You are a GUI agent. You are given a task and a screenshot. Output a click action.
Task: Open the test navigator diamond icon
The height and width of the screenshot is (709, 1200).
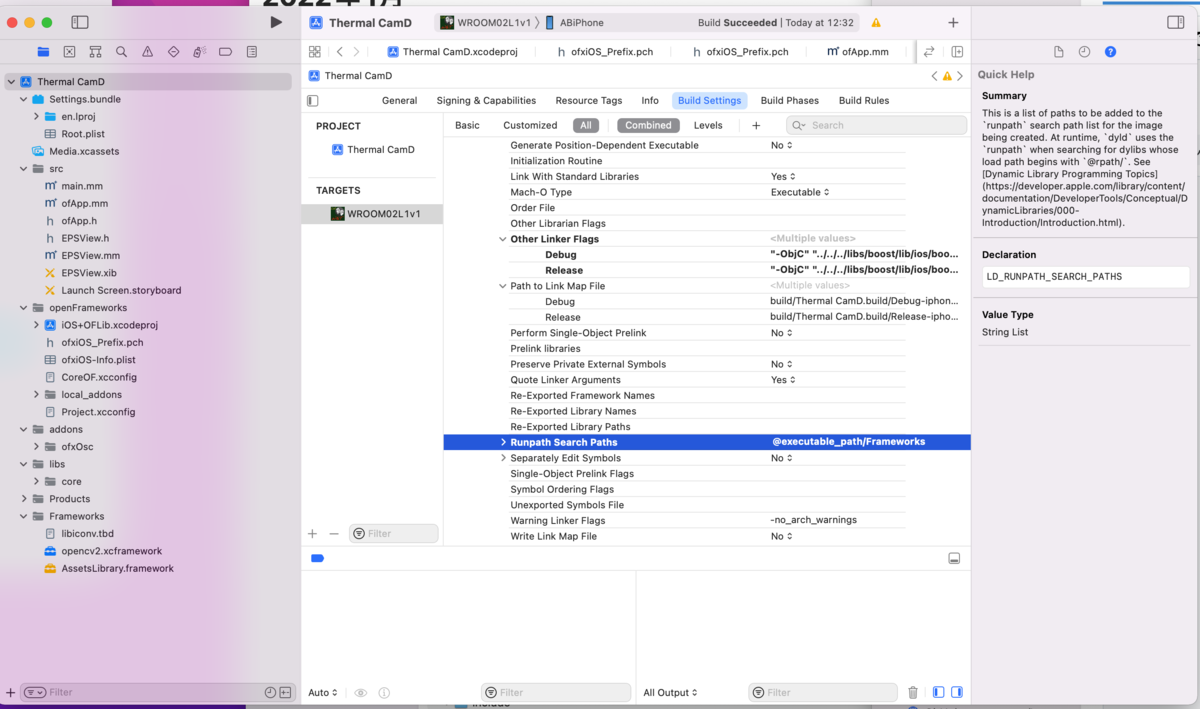(x=173, y=52)
